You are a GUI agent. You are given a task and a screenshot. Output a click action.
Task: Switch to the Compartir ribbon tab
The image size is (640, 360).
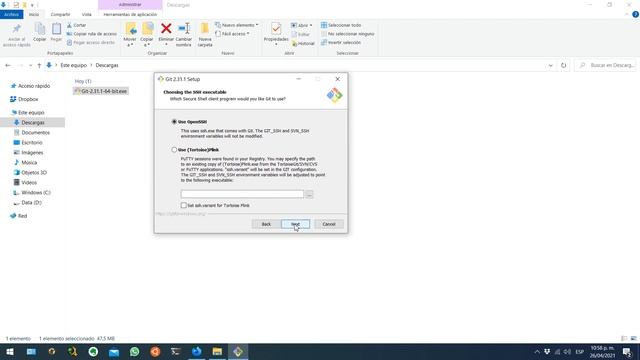[x=60, y=14]
